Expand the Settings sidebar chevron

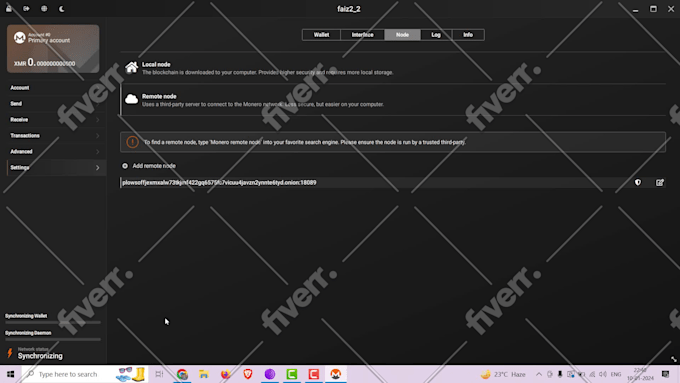click(97, 167)
